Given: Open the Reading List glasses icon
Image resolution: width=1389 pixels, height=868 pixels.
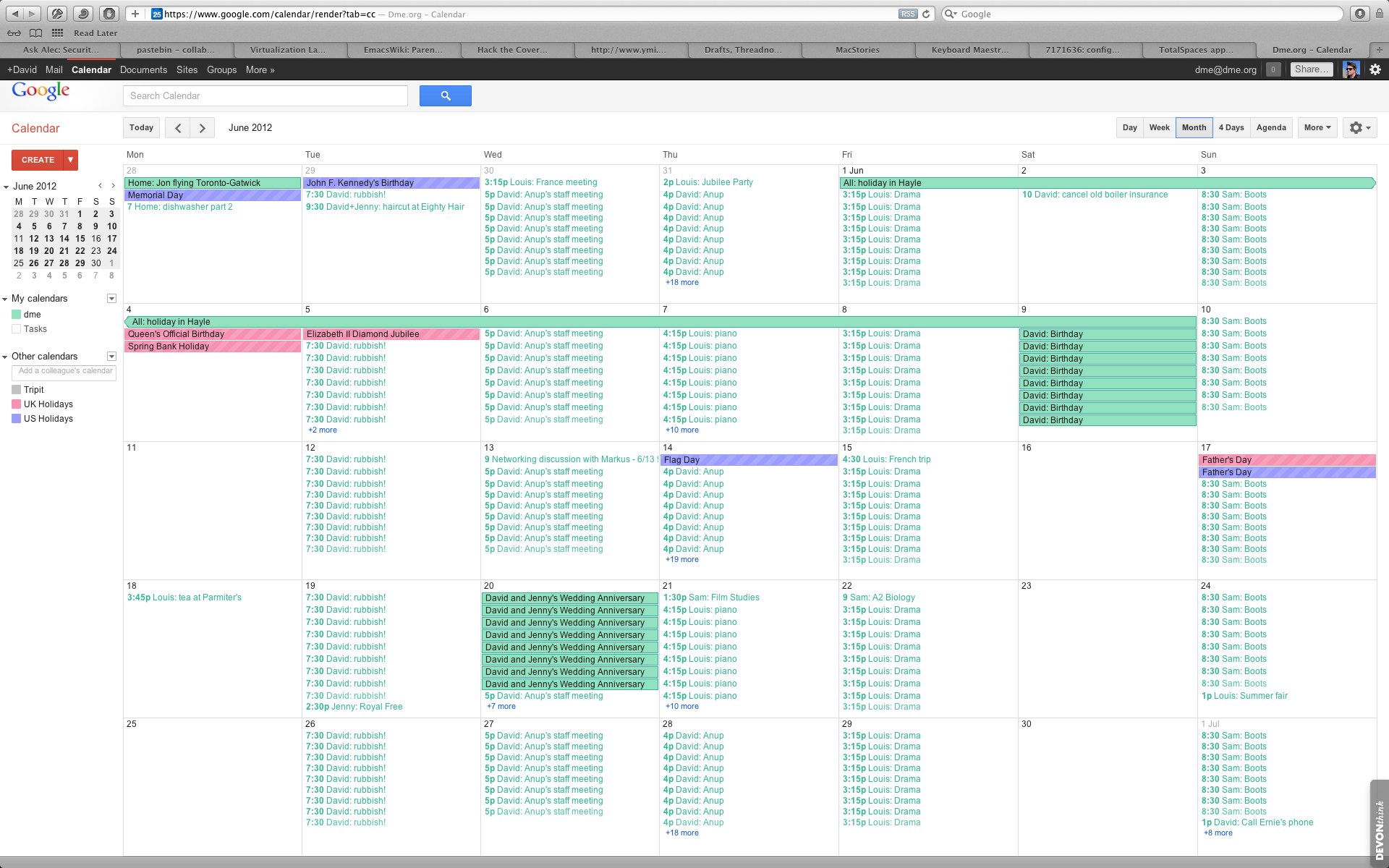Looking at the screenshot, I should (x=14, y=33).
